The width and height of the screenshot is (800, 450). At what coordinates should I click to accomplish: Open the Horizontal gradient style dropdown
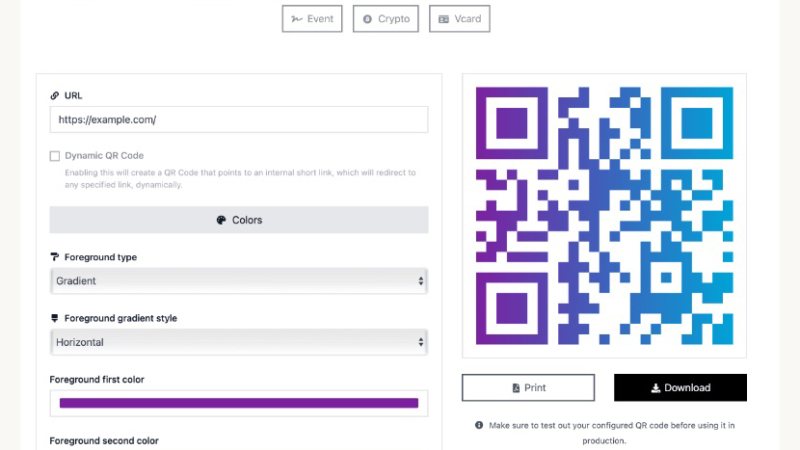[239, 342]
